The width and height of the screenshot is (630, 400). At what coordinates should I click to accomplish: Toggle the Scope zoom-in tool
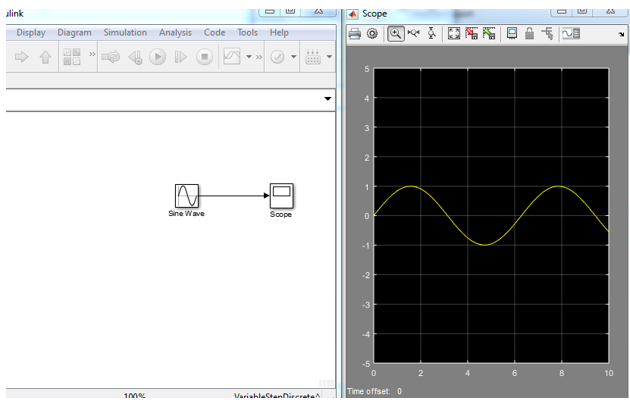pyautogui.click(x=396, y=34)
